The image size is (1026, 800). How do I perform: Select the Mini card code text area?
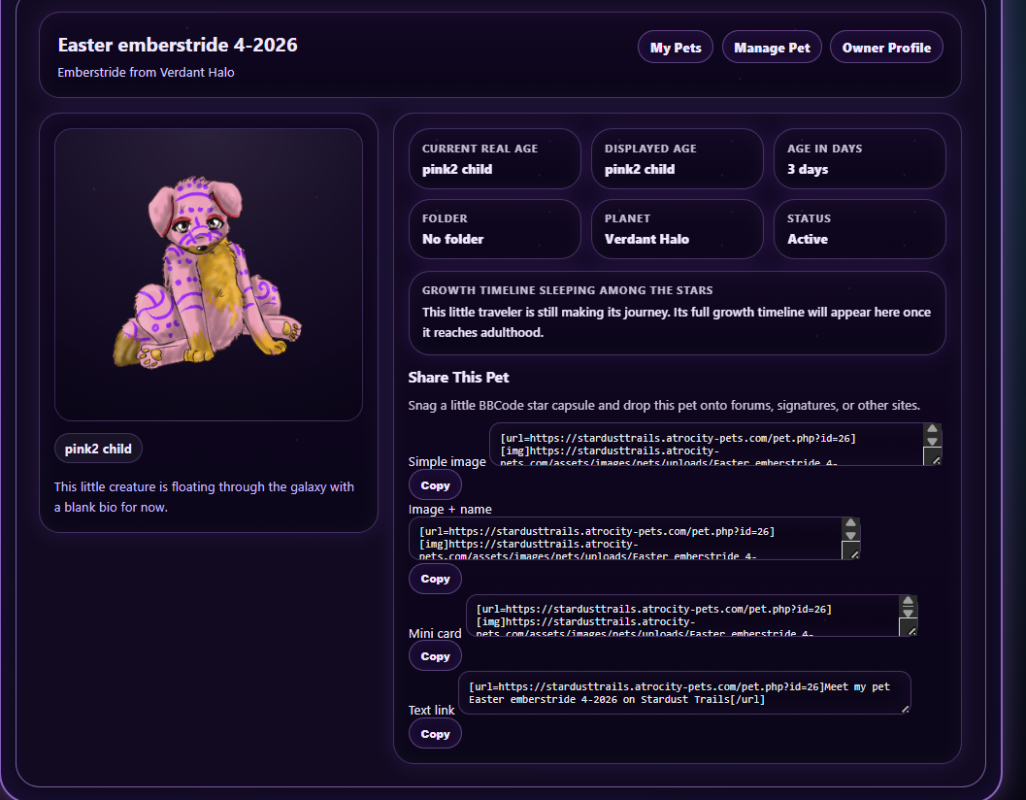pos(680,616)
